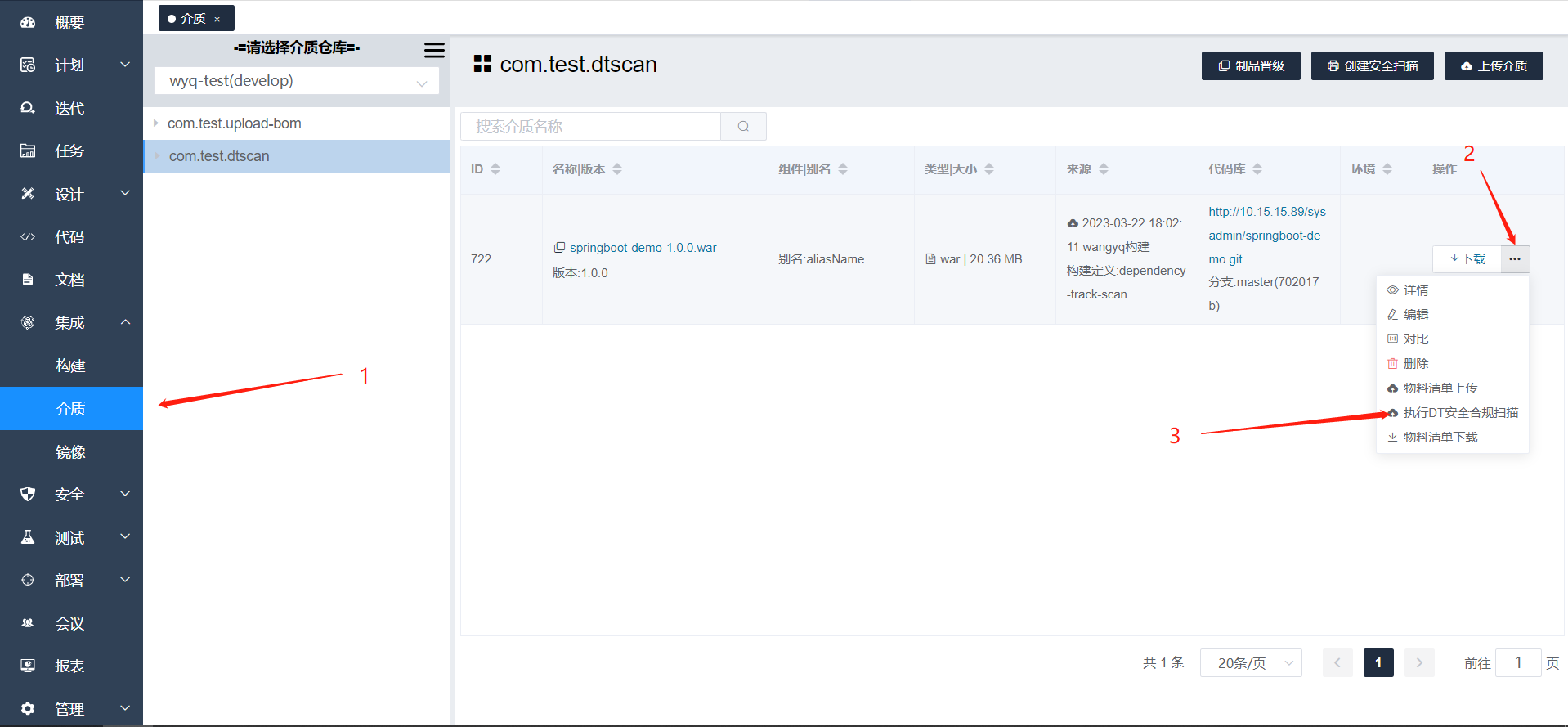The height and width of the screenshot is (727, 1568).
Task: Open the three-dots more actions button
Action: point(1515,259)
